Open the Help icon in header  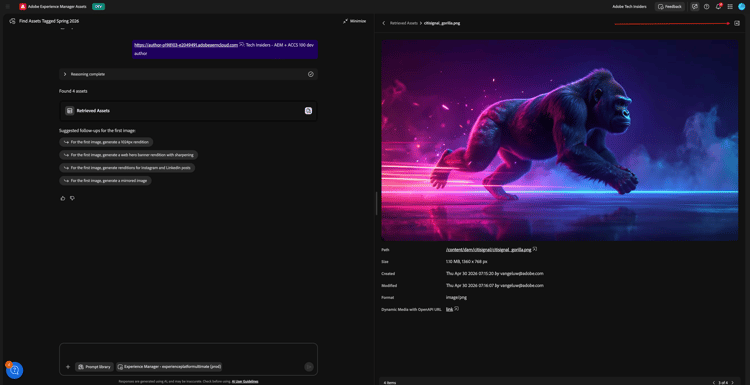tap(706, 7)
